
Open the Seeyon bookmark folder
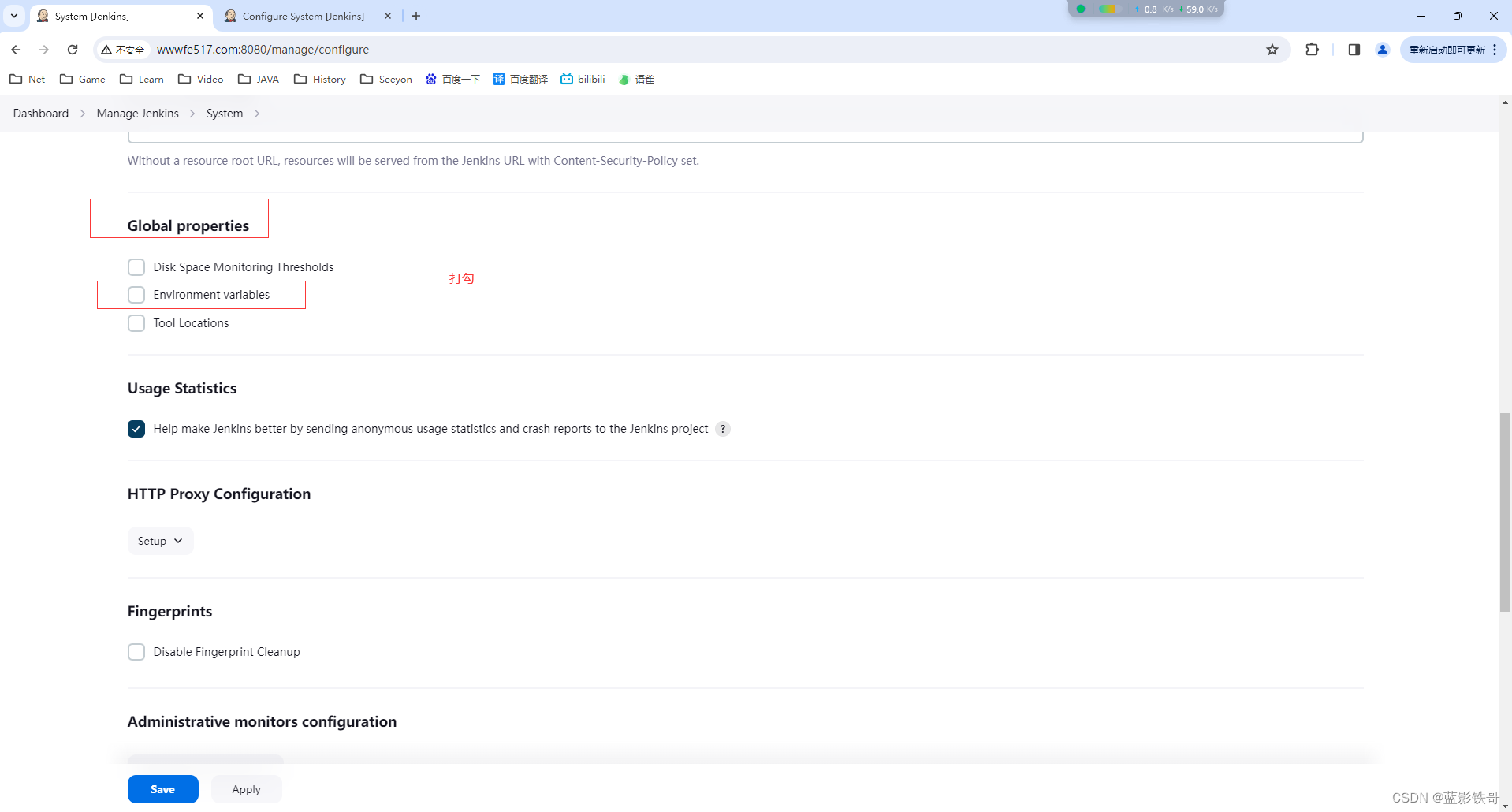(386, 79)
